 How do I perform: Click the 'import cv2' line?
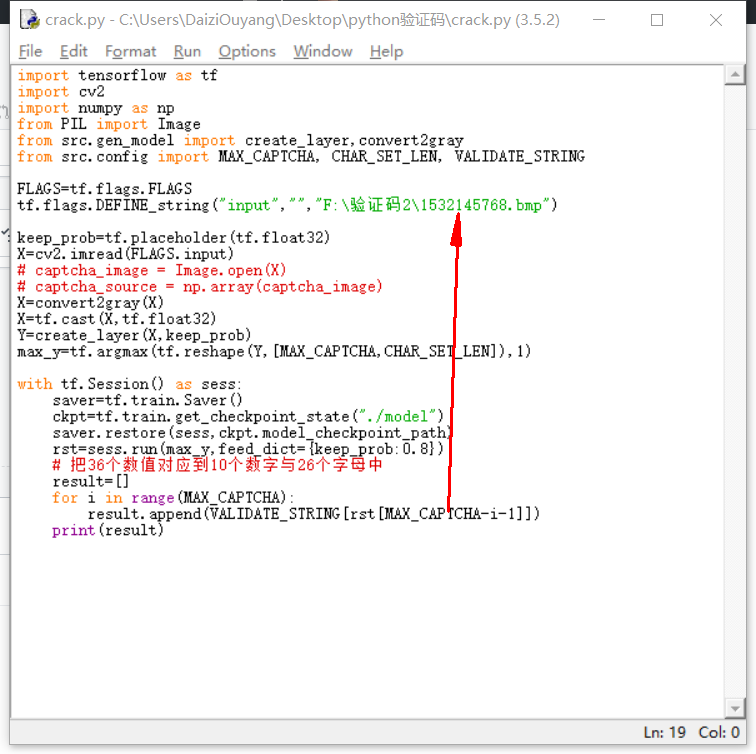[x=61, y=92]
